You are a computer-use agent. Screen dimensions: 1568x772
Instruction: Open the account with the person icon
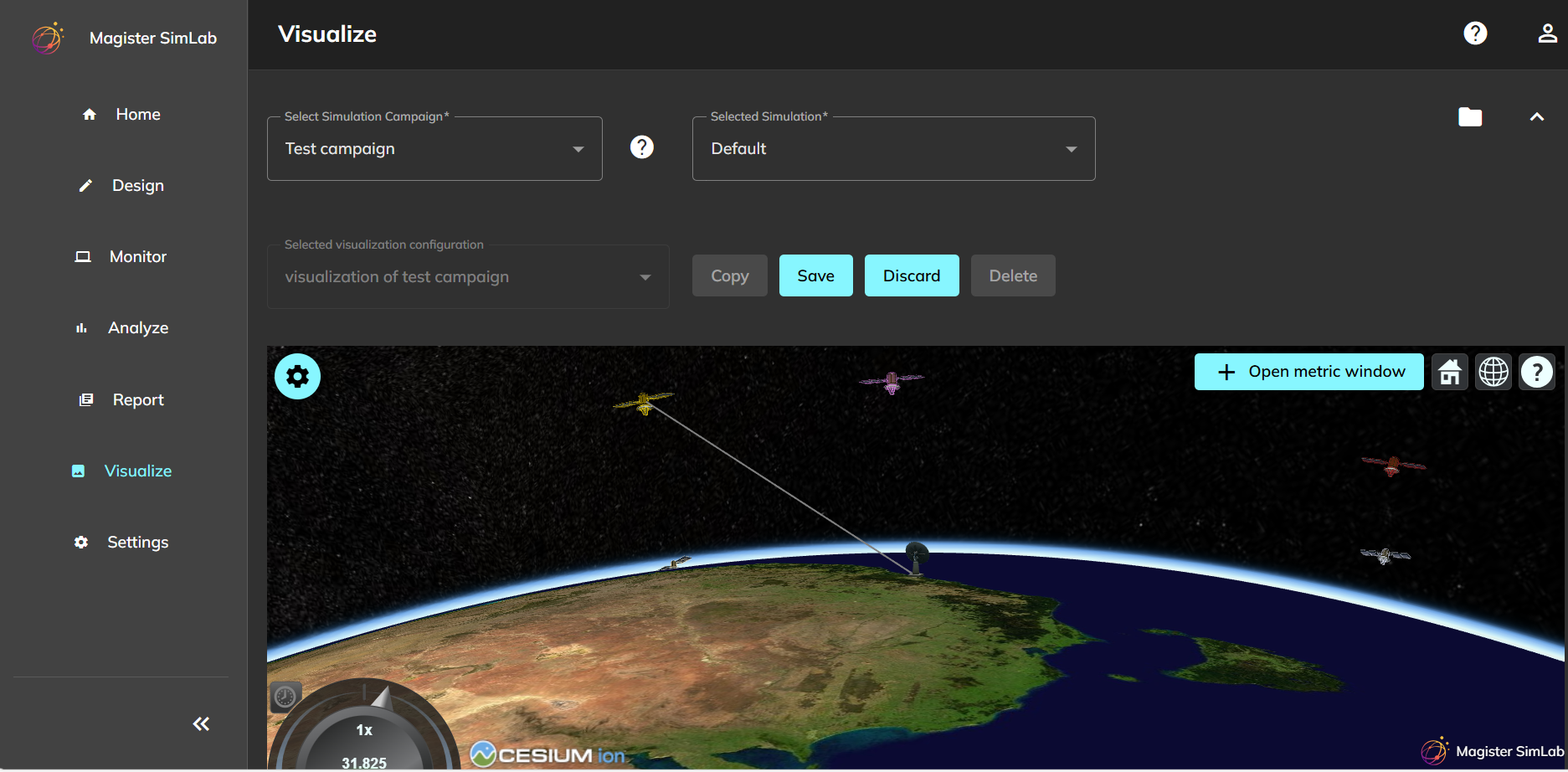(1547, 33)
